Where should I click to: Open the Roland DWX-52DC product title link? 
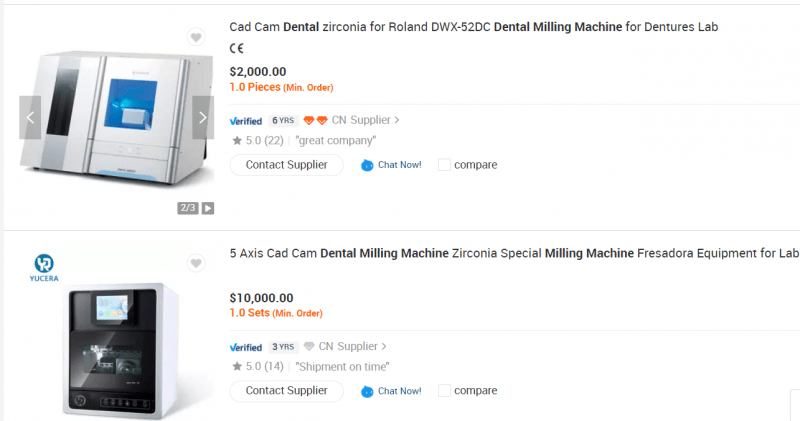click(x=473, y=27)
